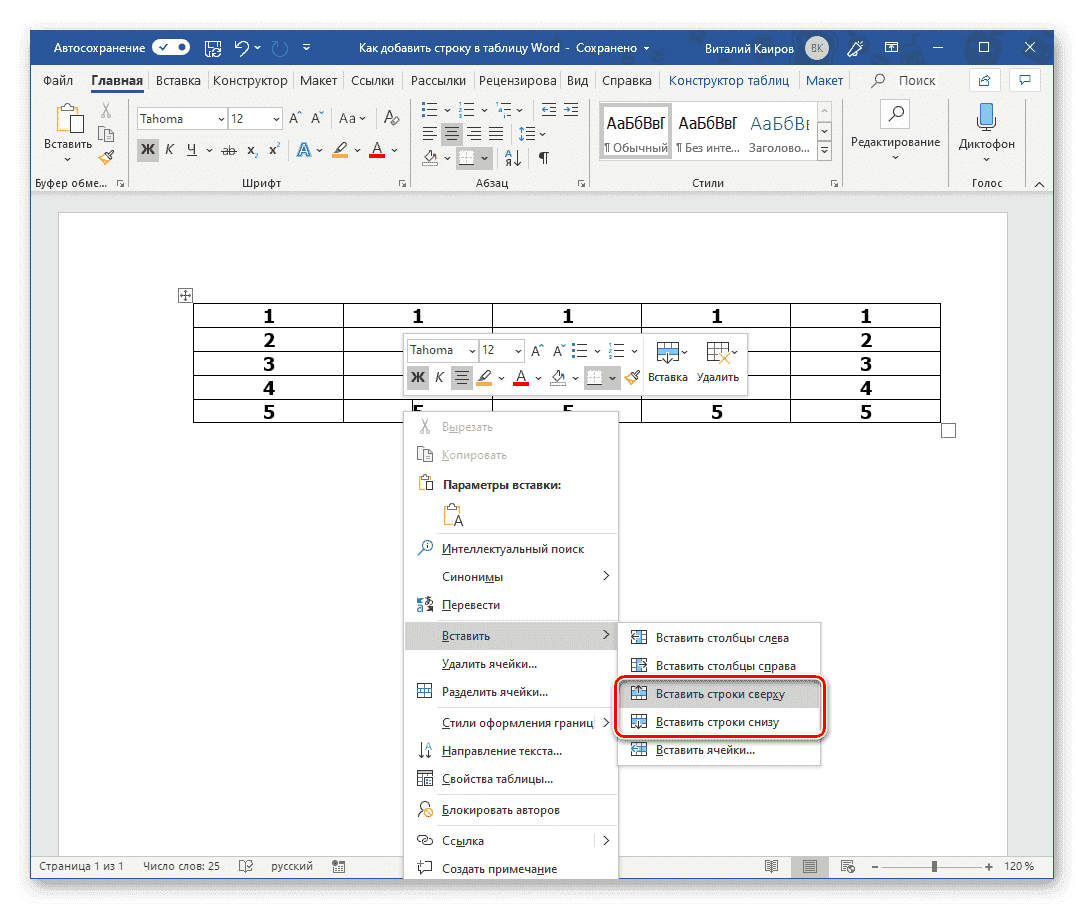Toggle Автосохранение off
Viewport: 1084px width, 909px height.
pos(170,47)
